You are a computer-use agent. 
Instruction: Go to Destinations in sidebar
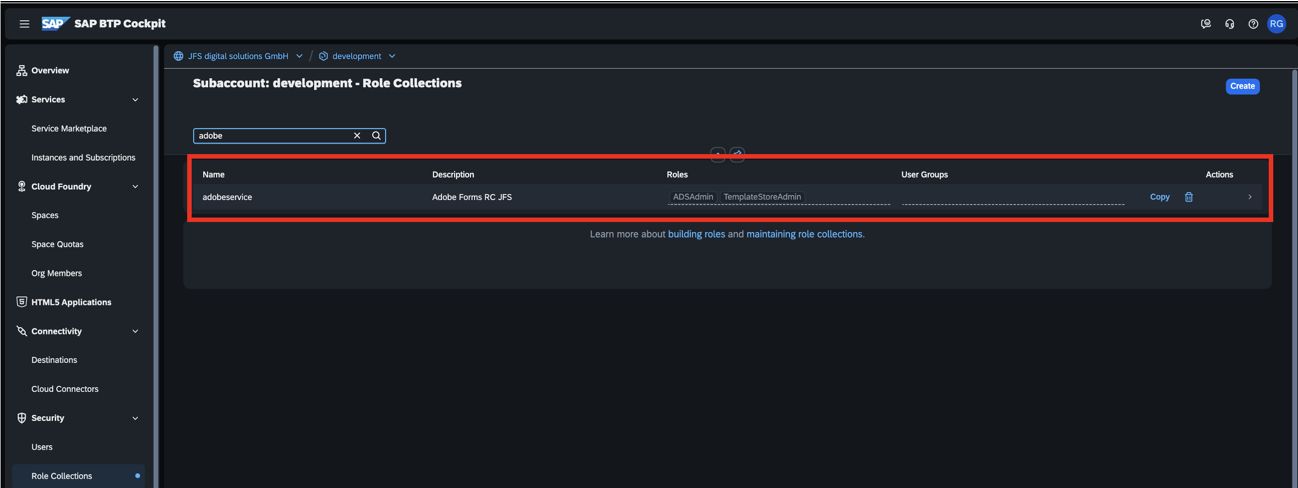[54, 360]
